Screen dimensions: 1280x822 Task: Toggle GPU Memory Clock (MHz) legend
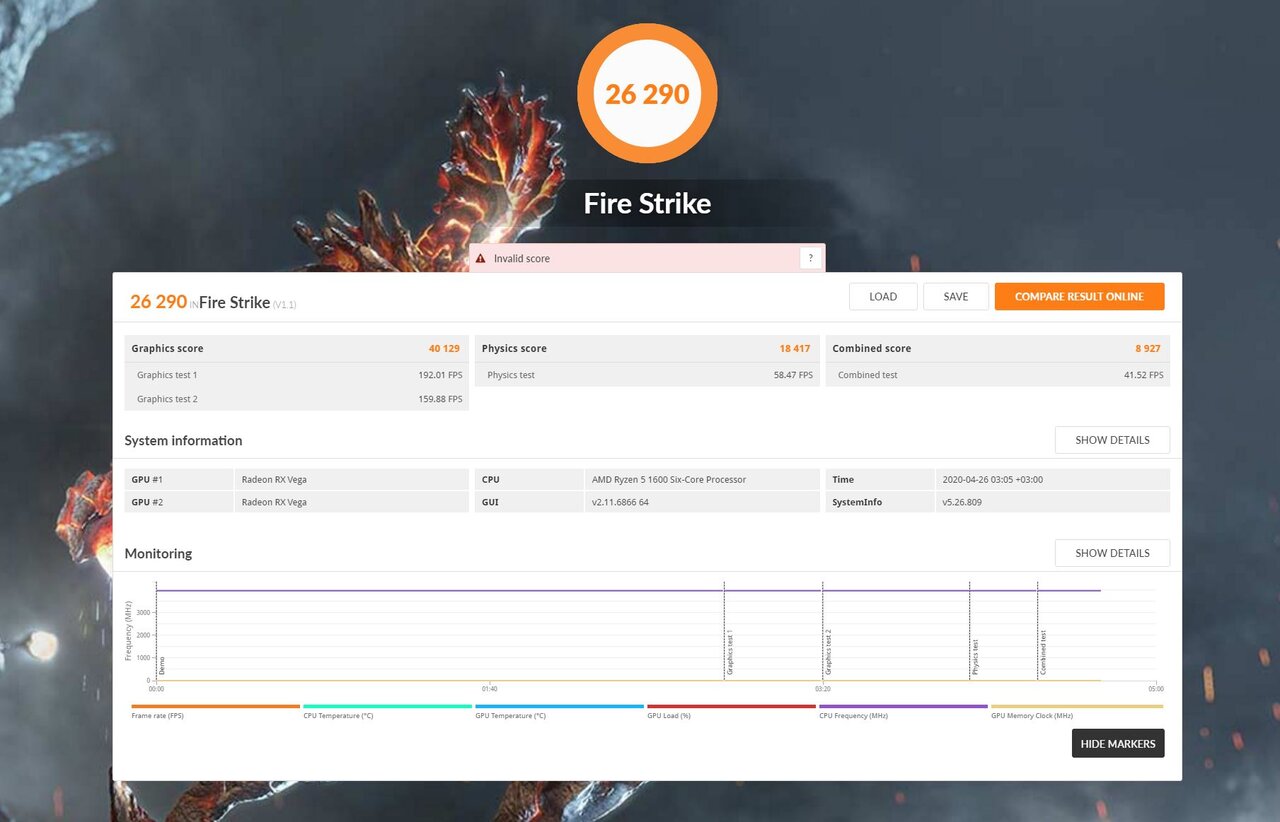click(1076, 711)
